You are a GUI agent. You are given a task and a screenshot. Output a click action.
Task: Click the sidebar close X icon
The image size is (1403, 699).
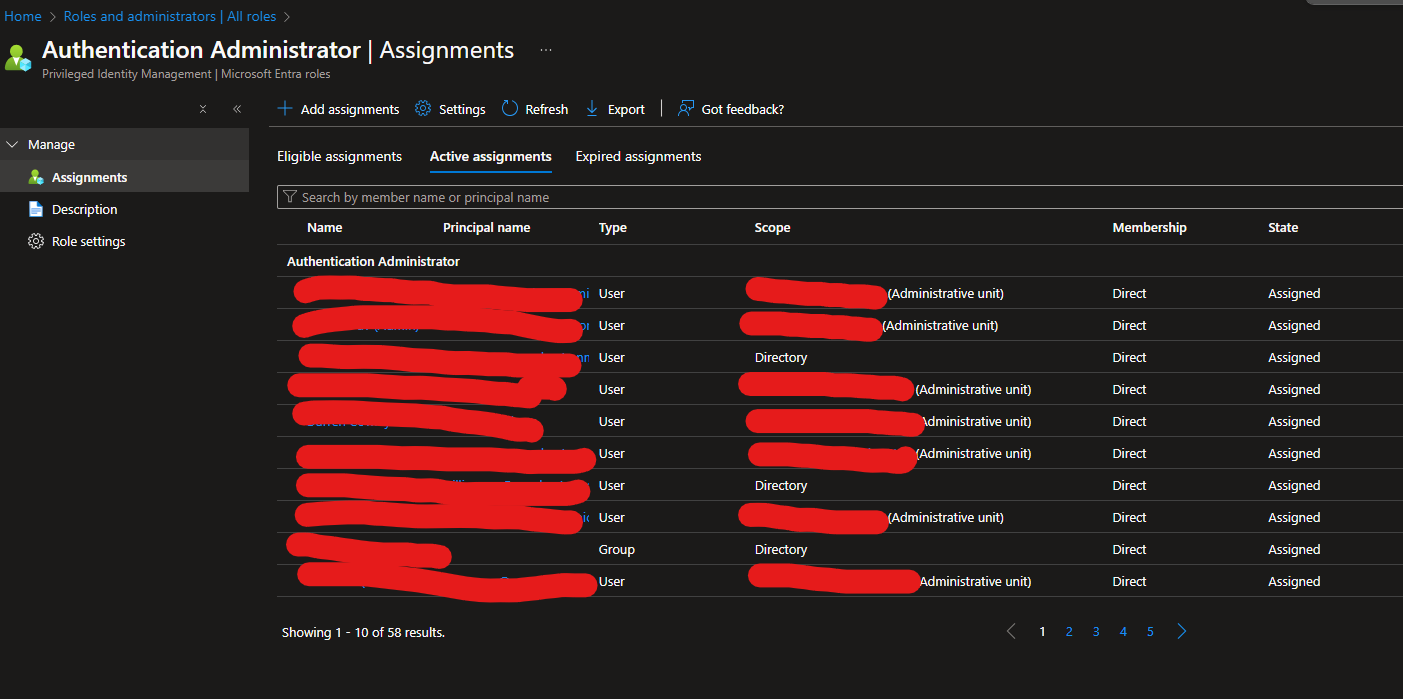tap(203, 109)
